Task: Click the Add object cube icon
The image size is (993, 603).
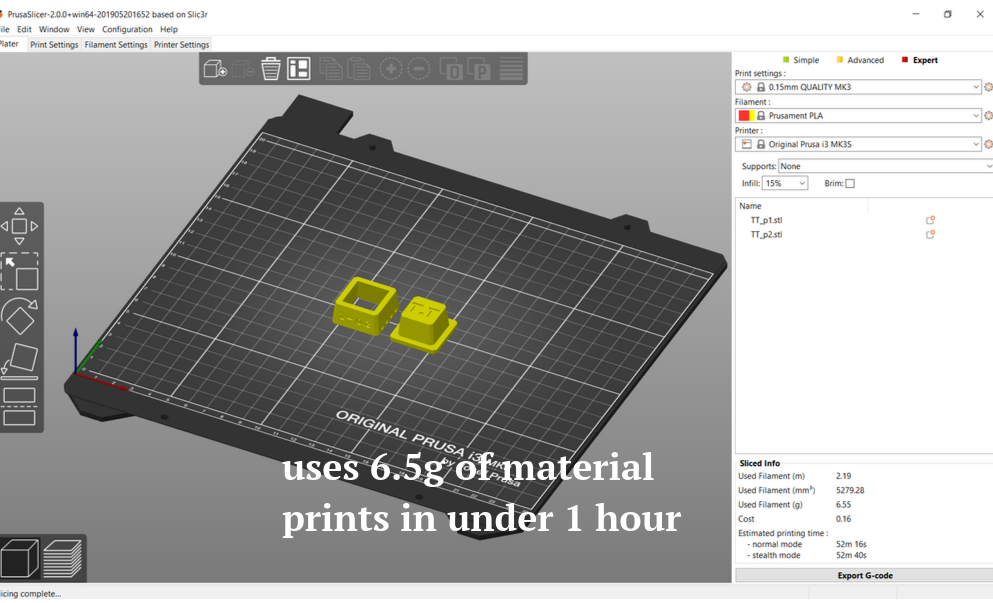Action: pyautogui.click(x=215, y=68)
